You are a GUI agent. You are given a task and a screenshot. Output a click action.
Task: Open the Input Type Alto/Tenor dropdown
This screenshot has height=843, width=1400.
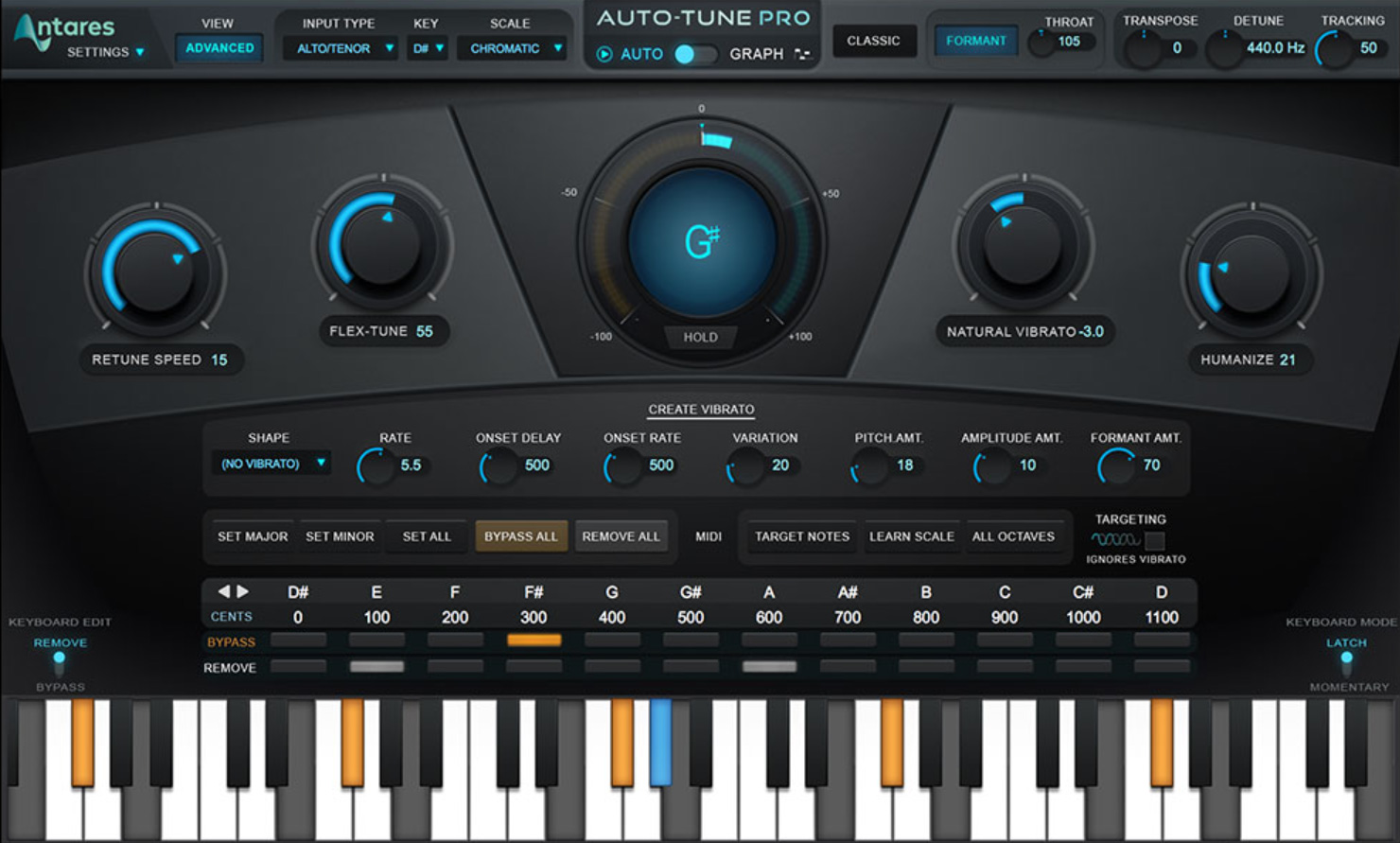pos(341,48)
